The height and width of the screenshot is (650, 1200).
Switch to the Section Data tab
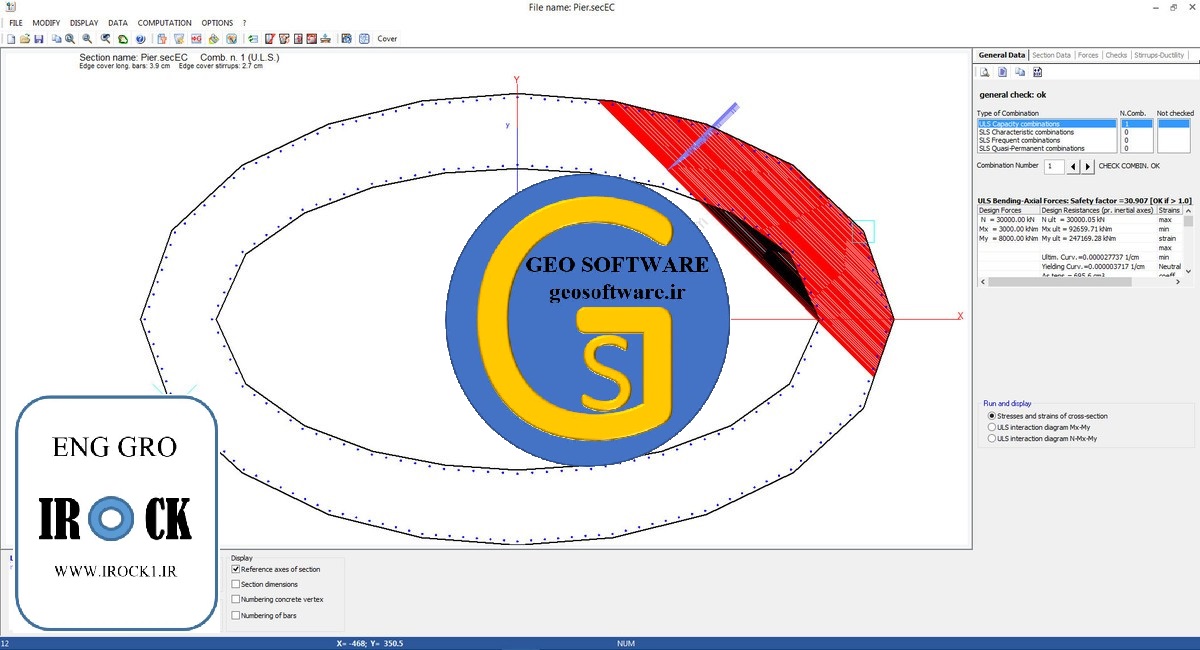[1051, 55]
